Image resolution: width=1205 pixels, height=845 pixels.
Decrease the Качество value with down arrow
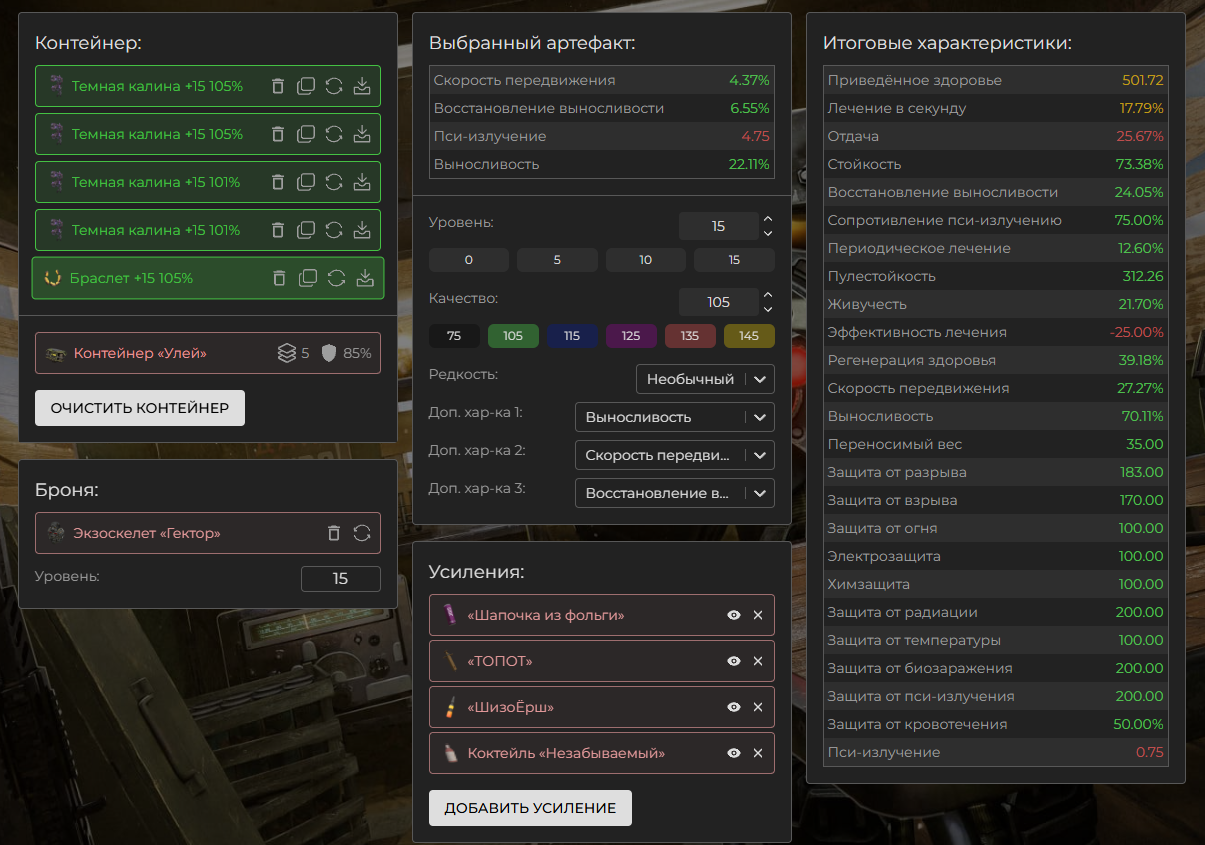767,309
